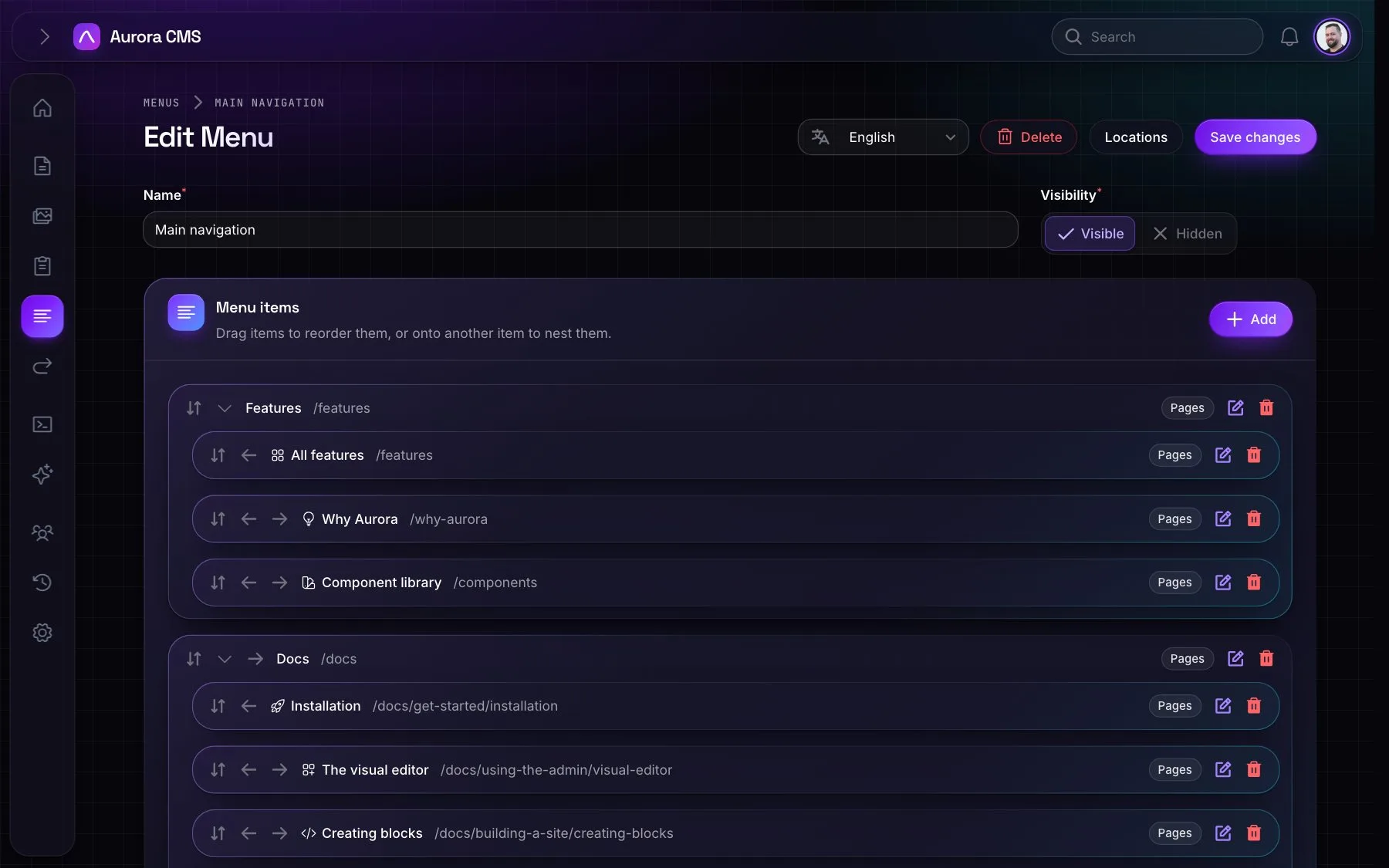This screenshot has width=1389, height=868.
Task: Grab the reorder handle for All features
Action: click(218, 455)
